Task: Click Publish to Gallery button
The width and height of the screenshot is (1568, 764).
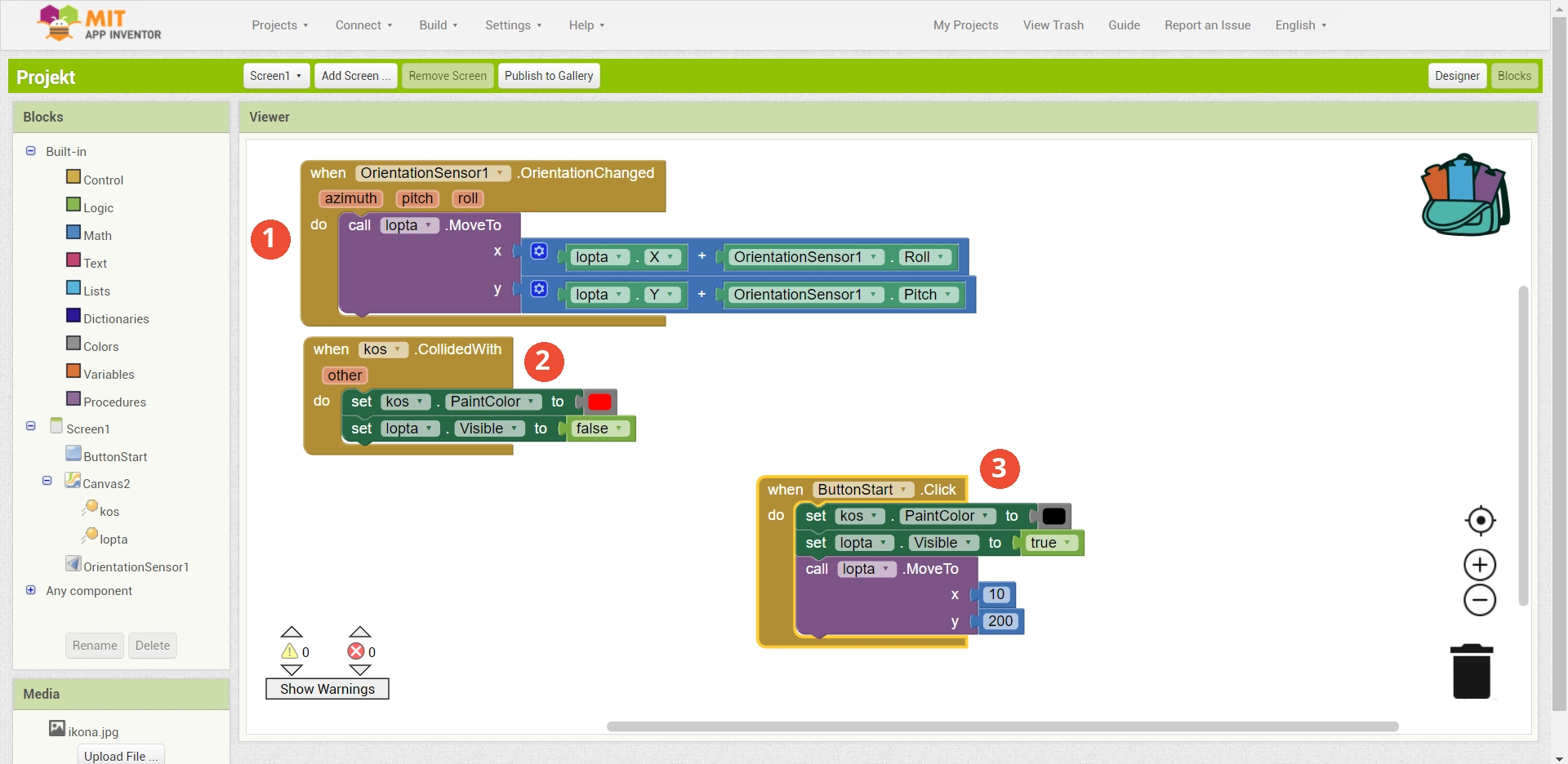Action: click(549, 76)
